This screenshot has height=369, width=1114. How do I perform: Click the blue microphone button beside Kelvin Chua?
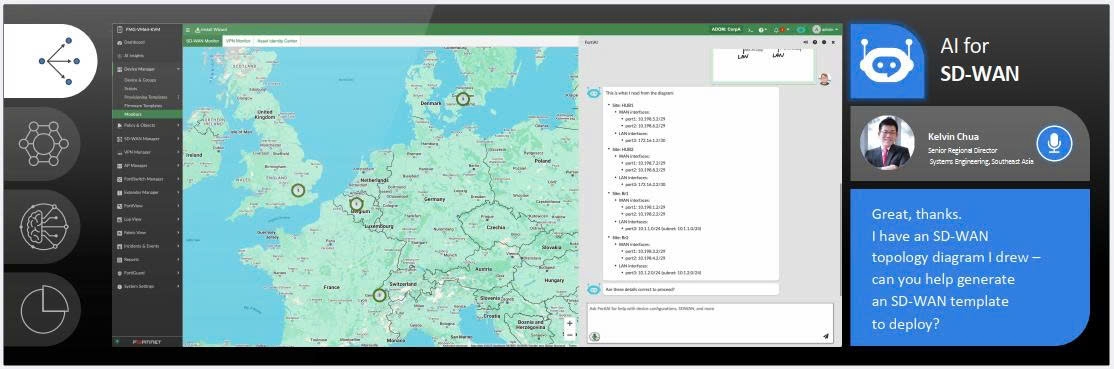1054,143
